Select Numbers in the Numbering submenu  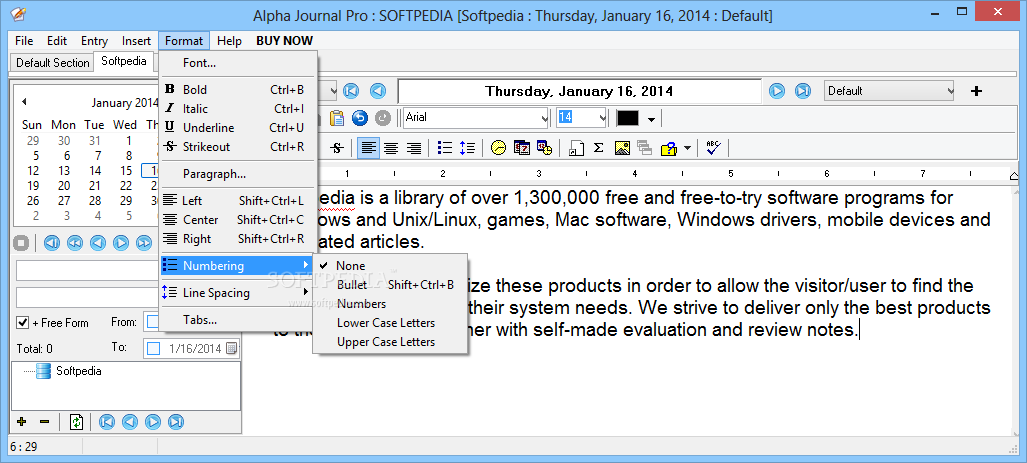point(390,304)
